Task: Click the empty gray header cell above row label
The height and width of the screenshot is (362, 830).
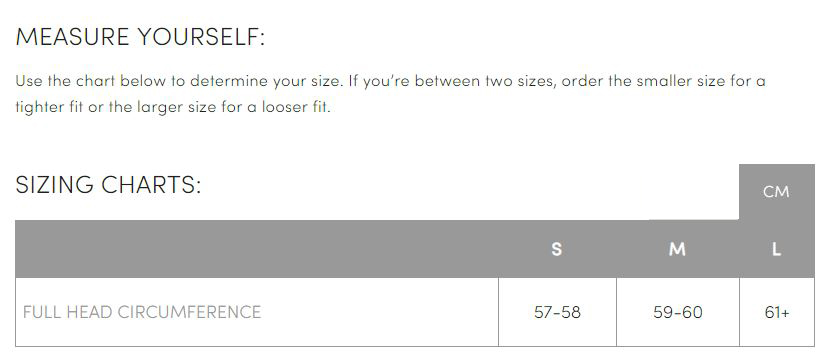Action: click(x=257, y=249)
